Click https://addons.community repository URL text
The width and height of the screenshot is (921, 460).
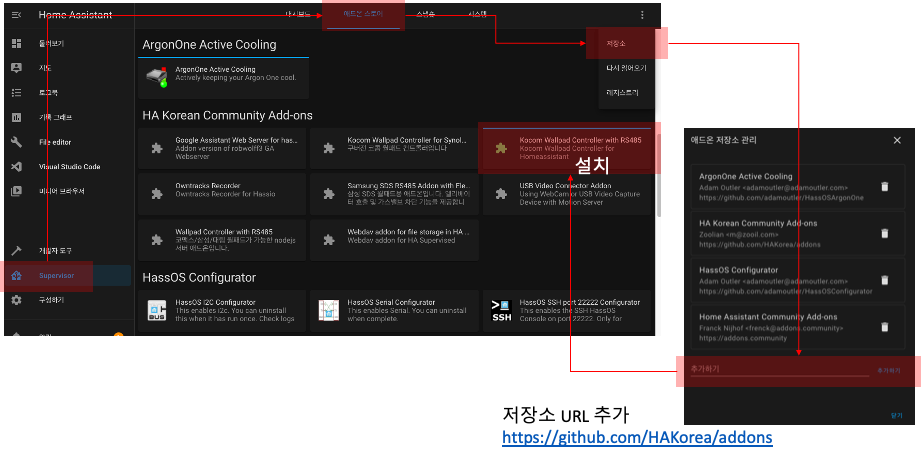click(743, 338)
